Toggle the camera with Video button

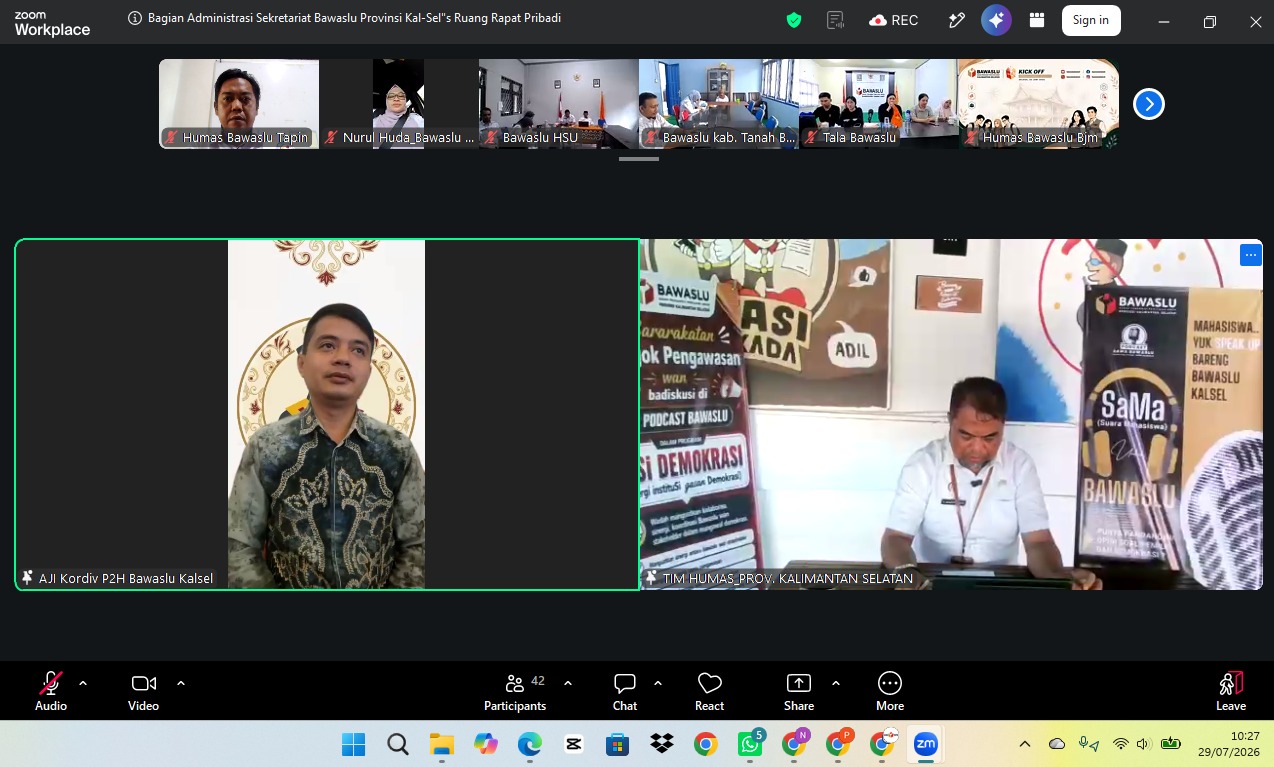pyautogui.click(x=143, y=692)
